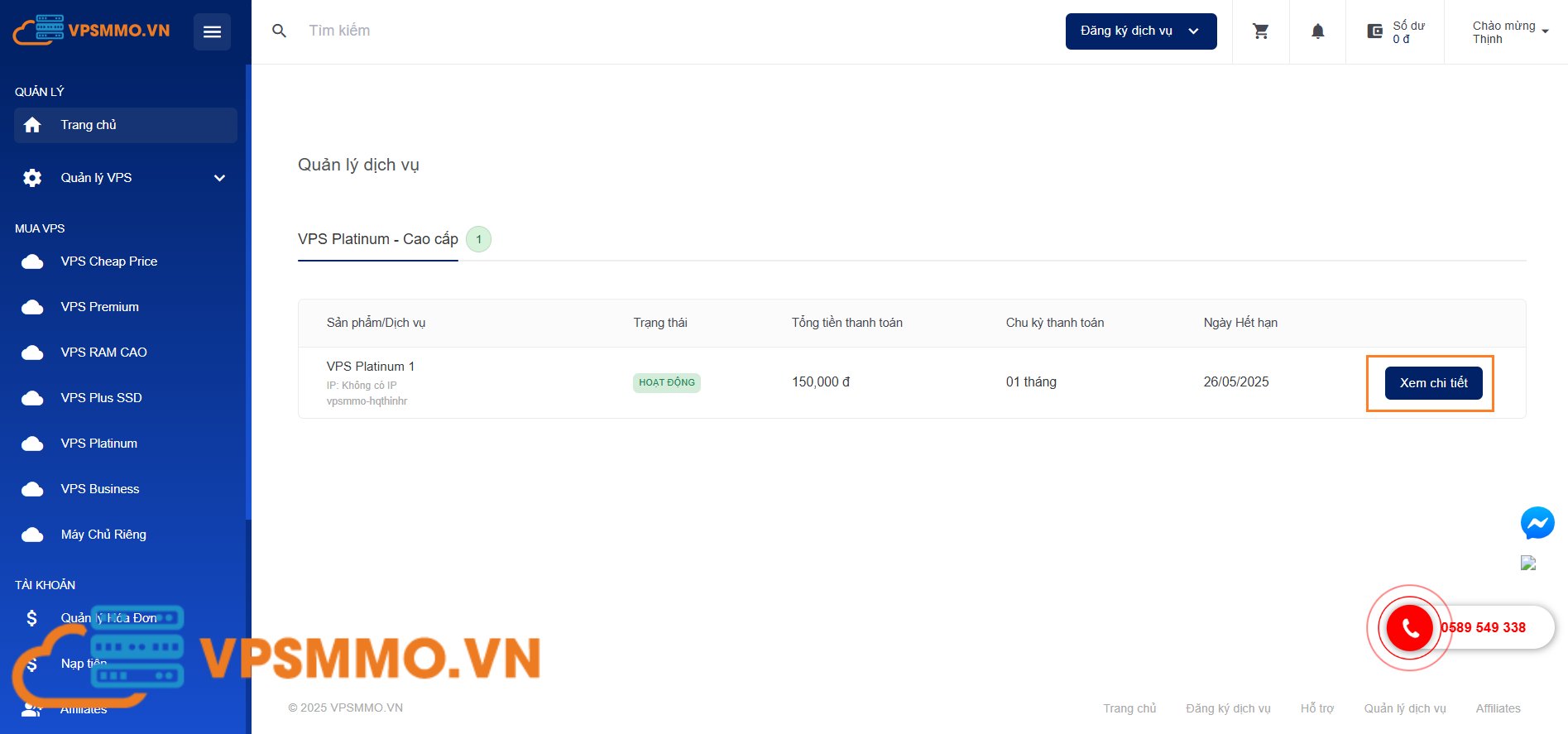Image resolution: width=1568 pixels, height=734 pixels.
Task: Click the Affiliates footer link
Action: [x=1498, y=708]
